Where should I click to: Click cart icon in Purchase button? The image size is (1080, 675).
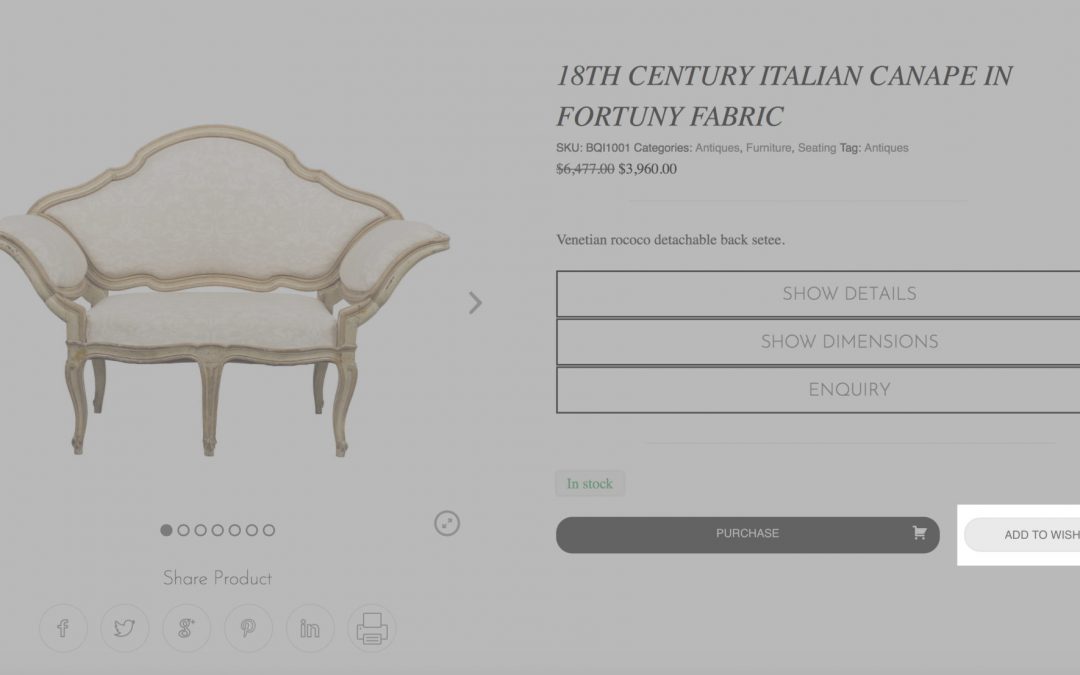pos(919,533)
